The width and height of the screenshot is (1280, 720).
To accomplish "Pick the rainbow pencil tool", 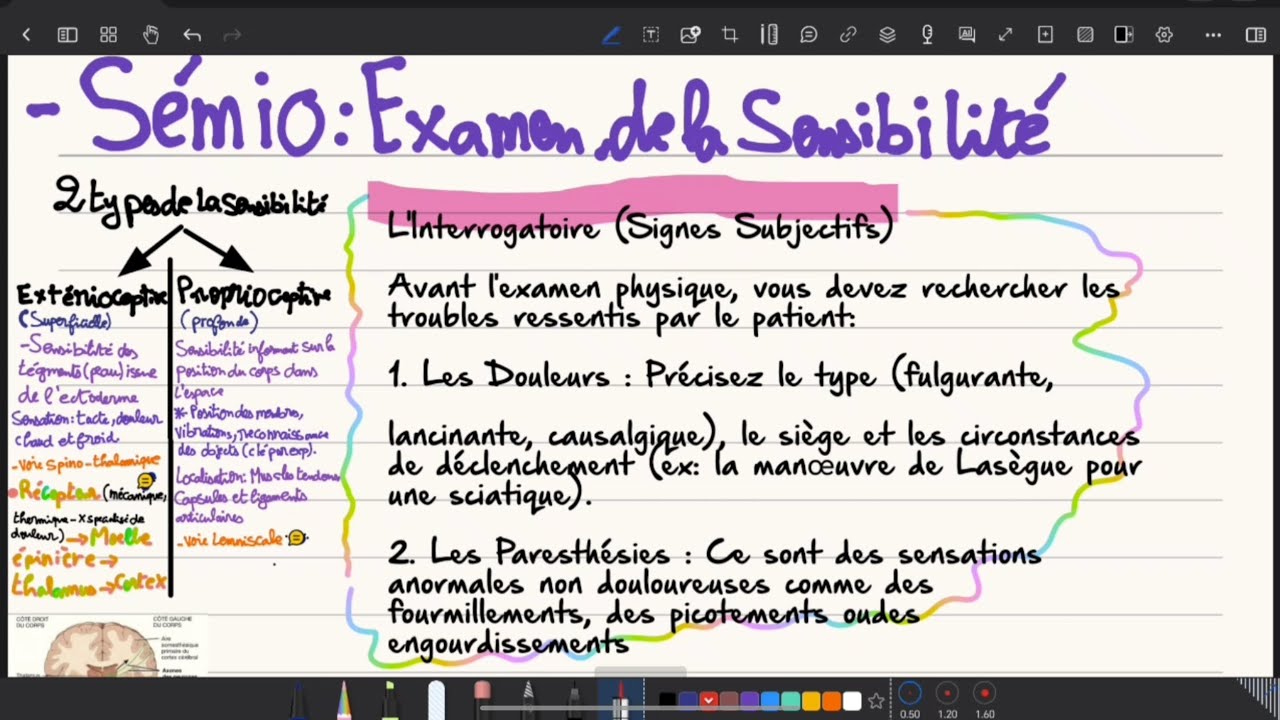I will click(344, 700).
